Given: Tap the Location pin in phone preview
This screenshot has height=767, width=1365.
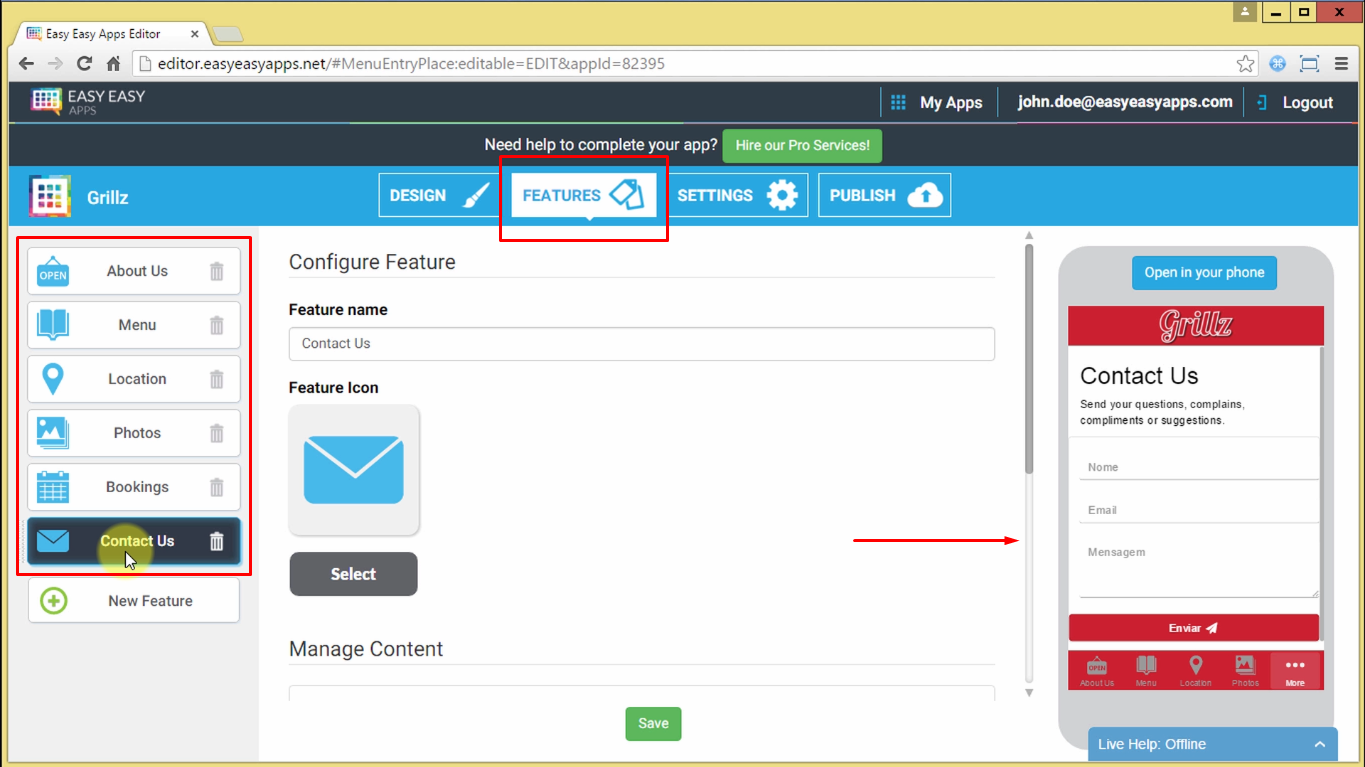Looking at the screenshot, I should point(1195,670).
